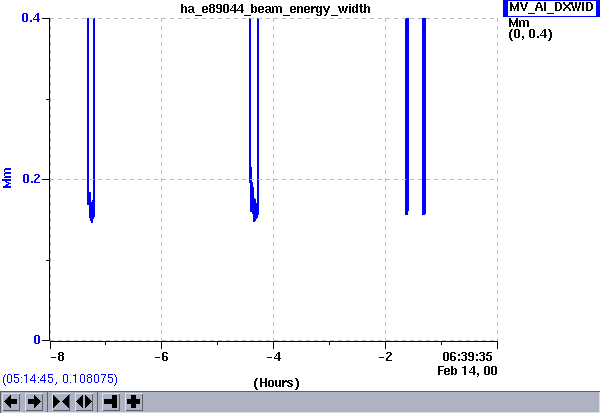
Task: Click the 06:39:35 timestamp on x-axis
Action: (468, 356)
